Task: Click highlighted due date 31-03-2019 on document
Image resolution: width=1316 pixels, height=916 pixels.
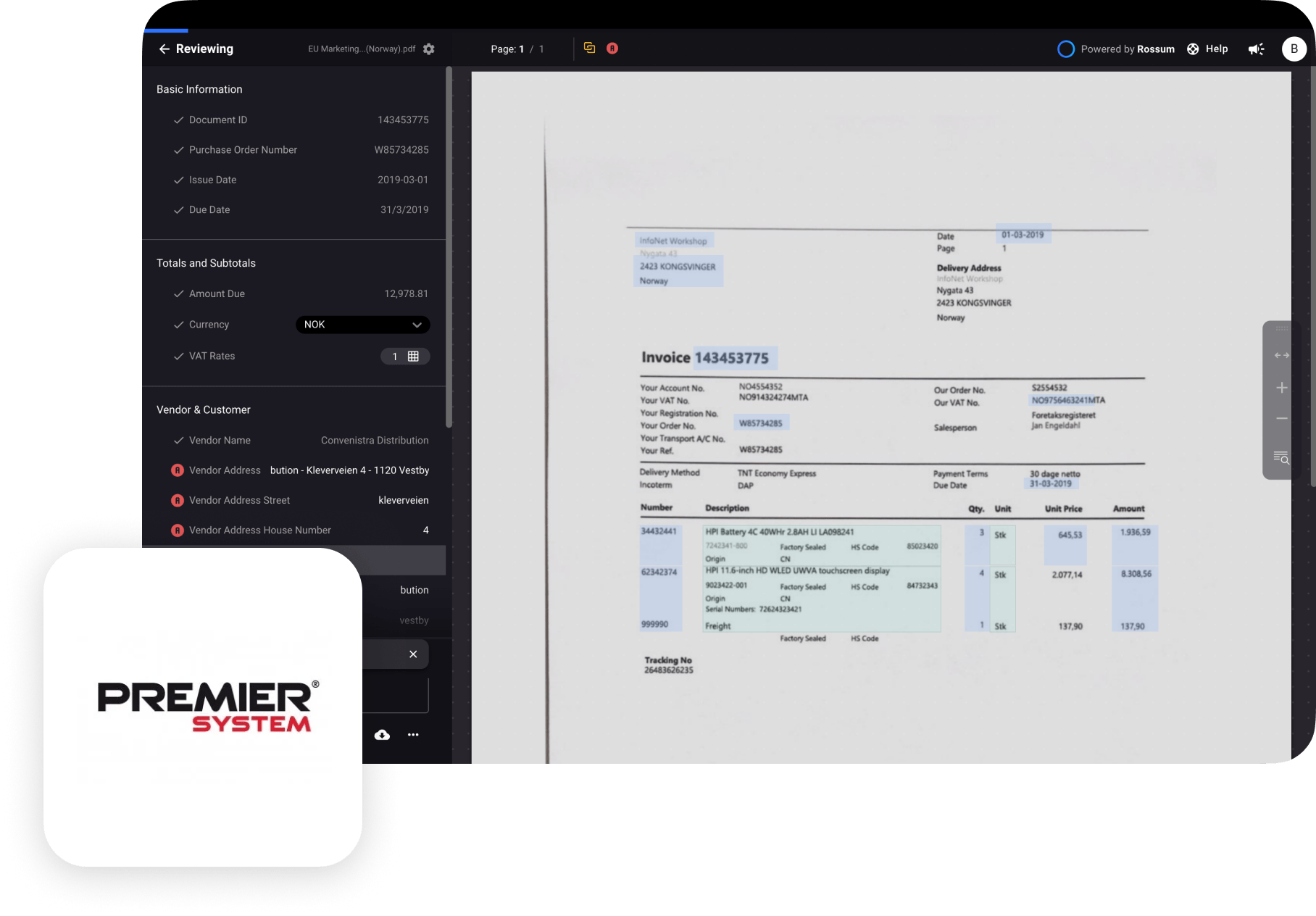Action: tap(1051, 483)
